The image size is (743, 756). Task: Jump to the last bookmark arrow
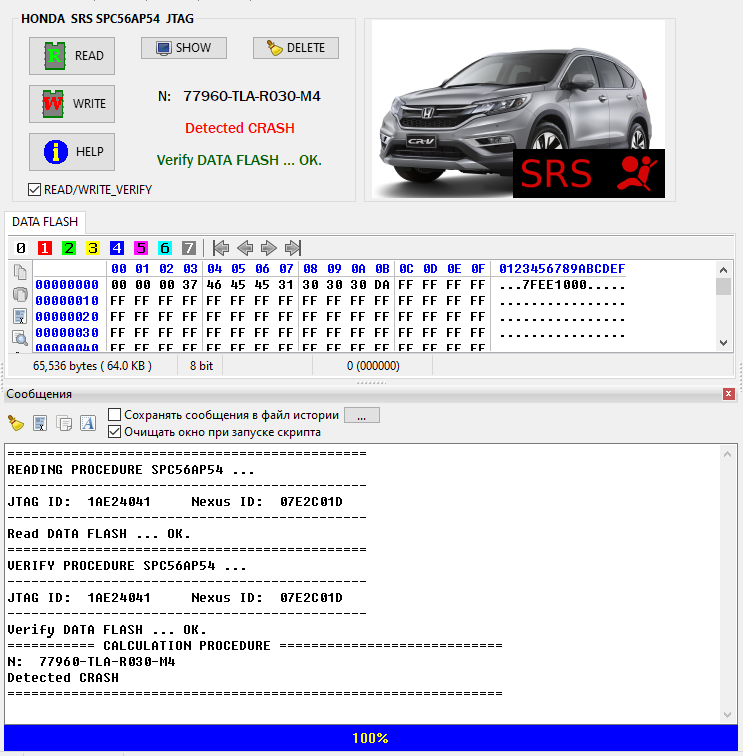click(293, 248)
